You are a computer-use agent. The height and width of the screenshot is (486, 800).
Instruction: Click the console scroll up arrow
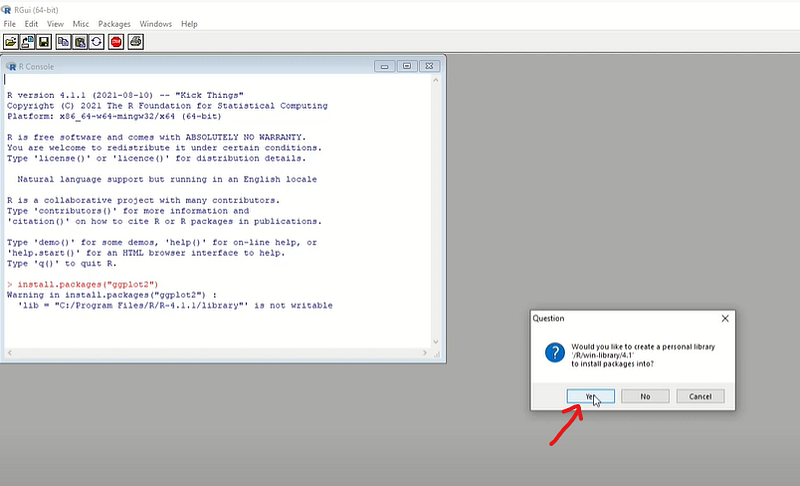click(x=436, y=81)
